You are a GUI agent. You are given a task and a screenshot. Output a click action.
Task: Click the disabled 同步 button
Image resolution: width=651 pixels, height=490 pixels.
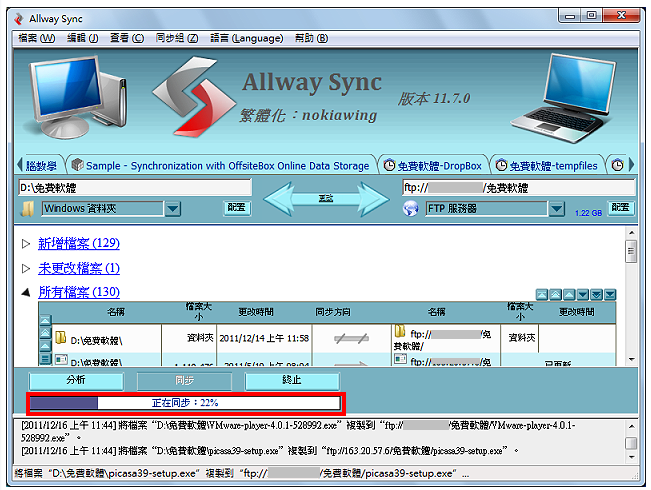[184, 380]
